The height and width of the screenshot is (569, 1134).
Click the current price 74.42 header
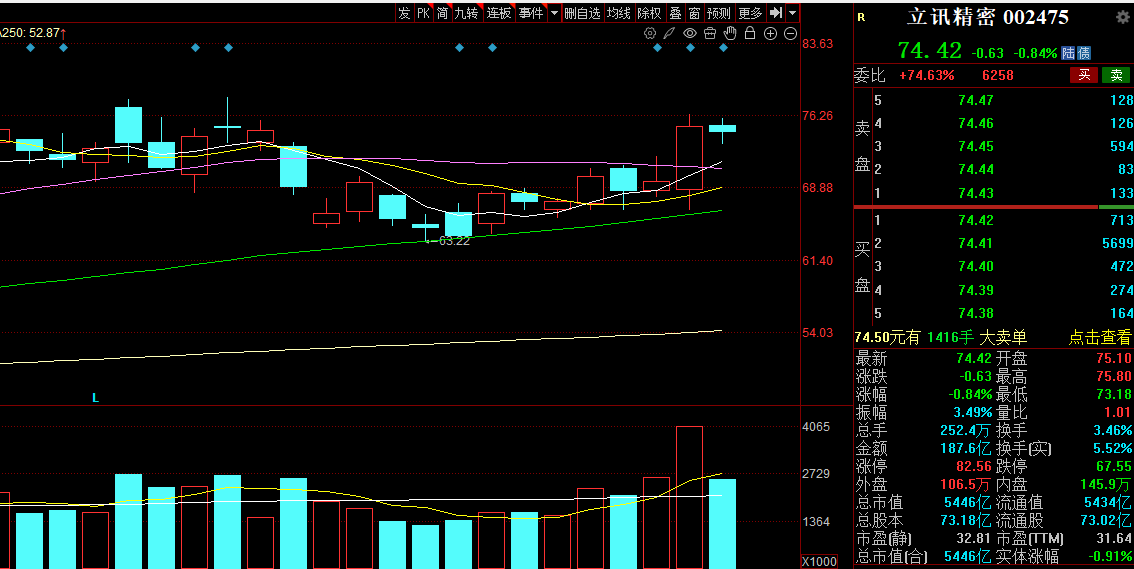coord(930,51)
